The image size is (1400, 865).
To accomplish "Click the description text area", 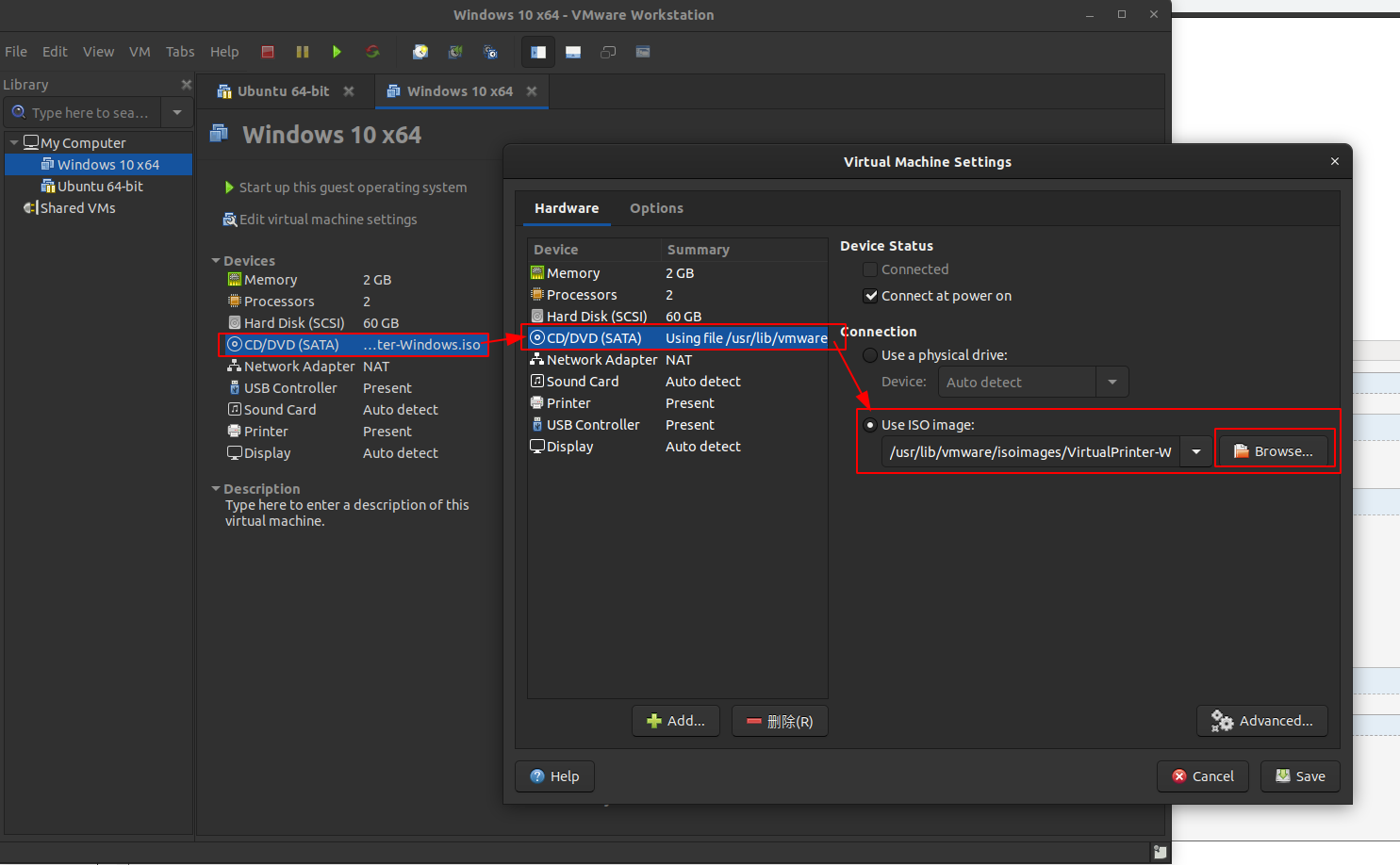I will coord(347,513).
